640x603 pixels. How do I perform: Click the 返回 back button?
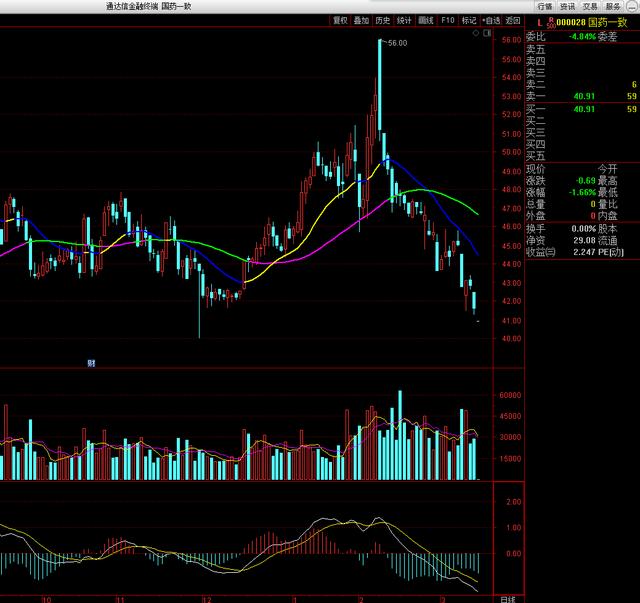coord(513,20)
